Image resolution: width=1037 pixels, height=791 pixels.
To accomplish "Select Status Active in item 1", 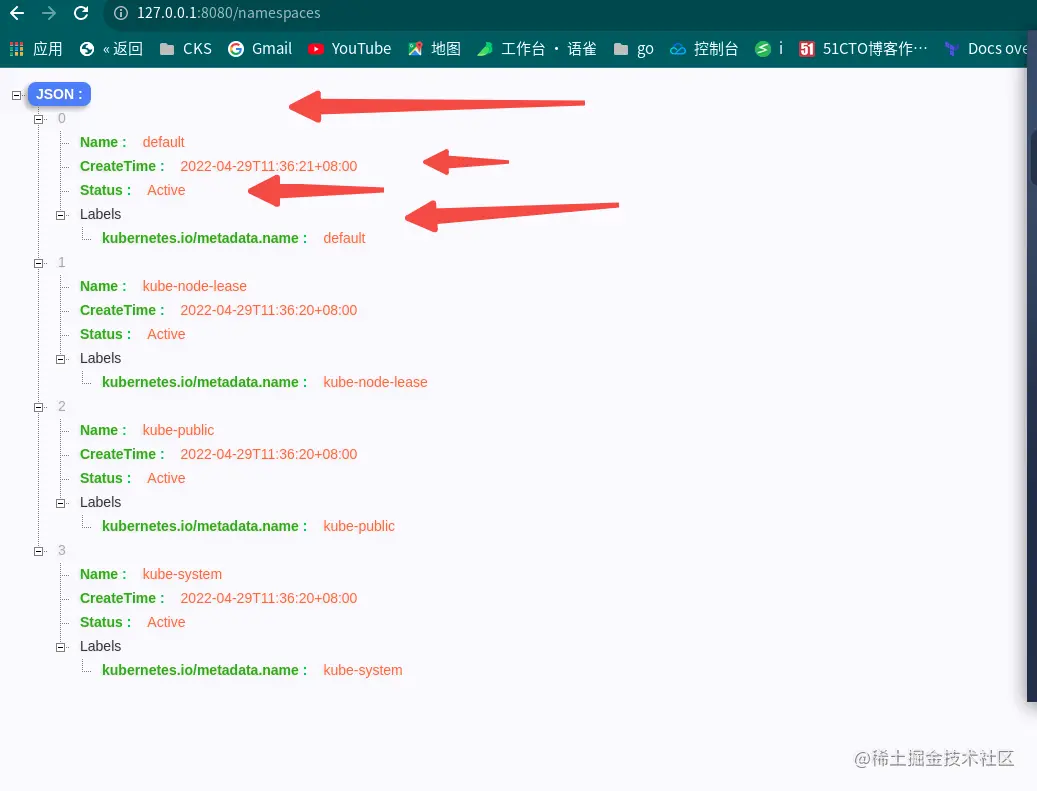I will pyautogui.click(x=166, y=334).
